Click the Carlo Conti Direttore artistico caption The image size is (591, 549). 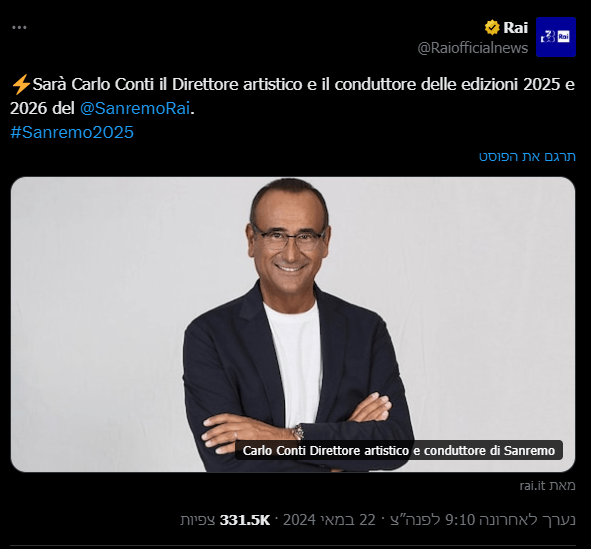(399, 450)
